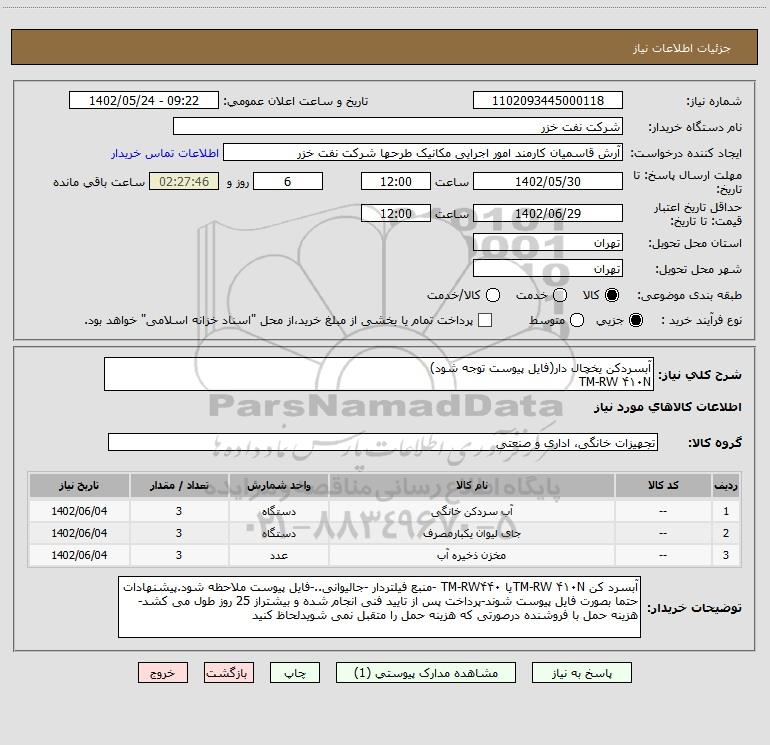Click the آب سردکن خانگی item cell

tap(471, 511)
